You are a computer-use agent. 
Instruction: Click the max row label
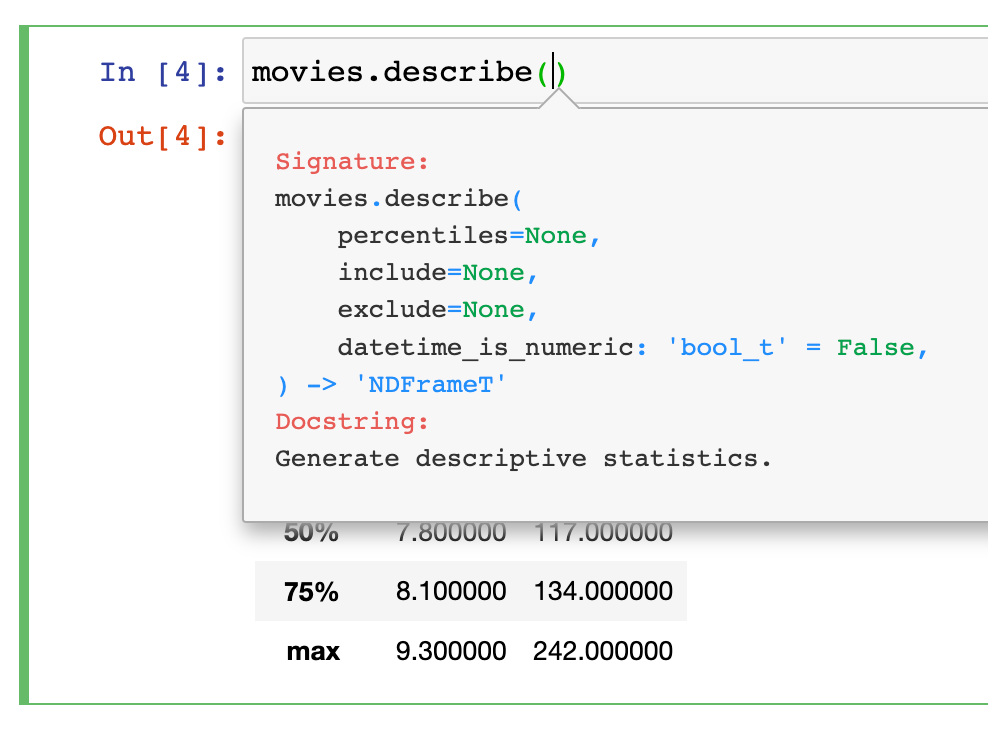pyautogui.click(x=313, y=652)
